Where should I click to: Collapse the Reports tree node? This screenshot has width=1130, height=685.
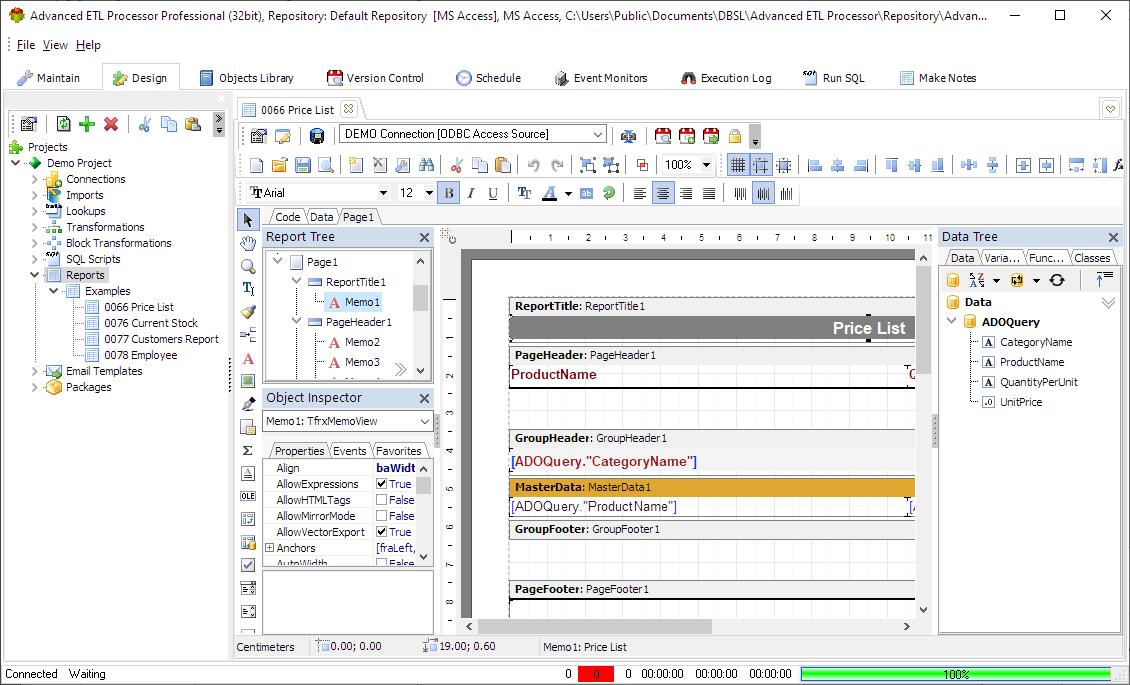(35, 275)
